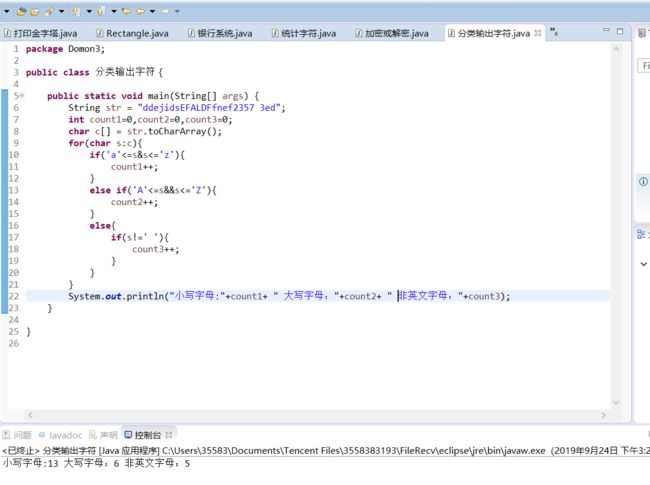Click 'else if' on line 13
The image size is (650, 485).
tap(108, 190)
